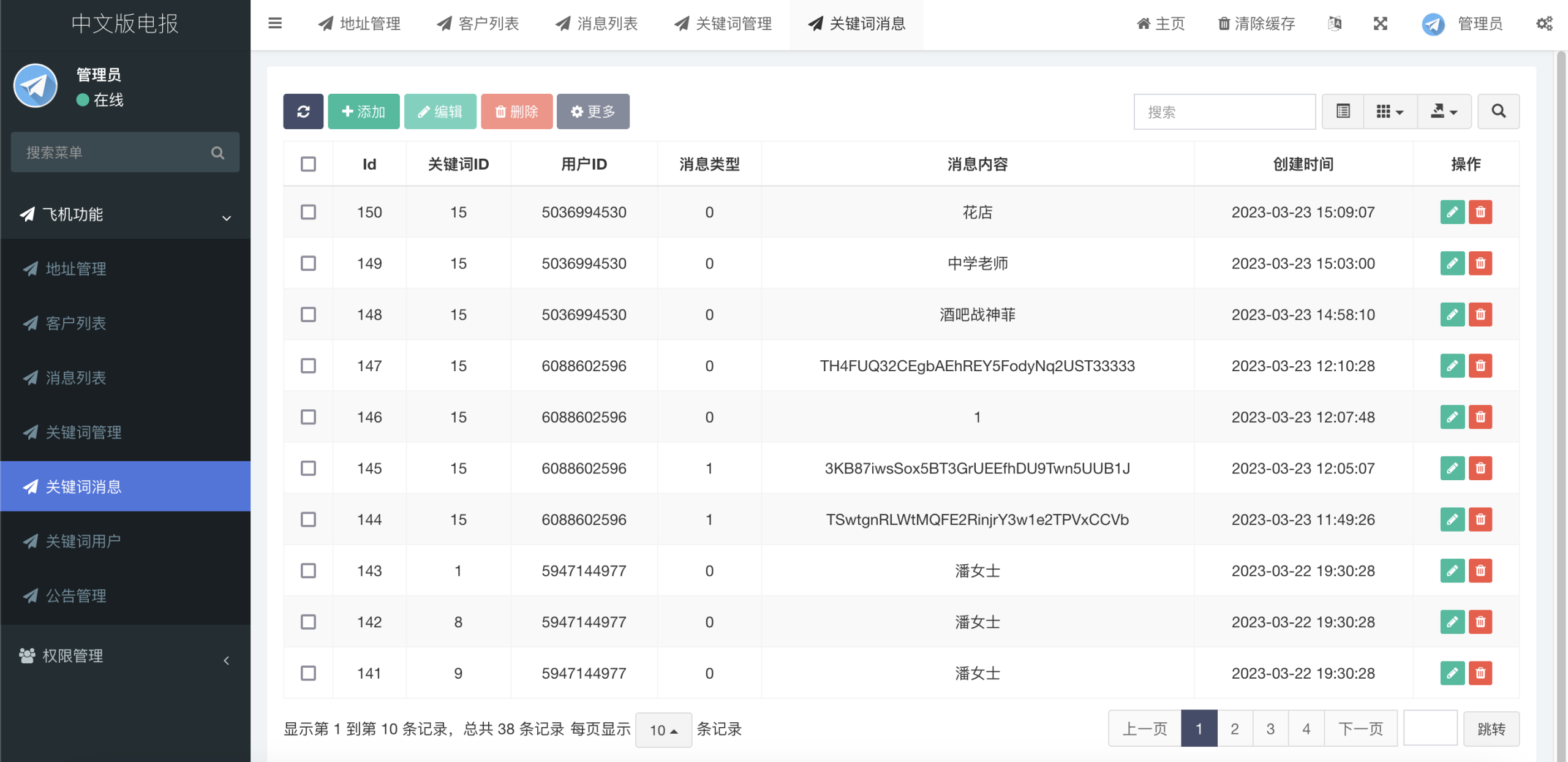Toggle table card view icon
Viewport: 1568px width, 762px height.
(1343, 111)
